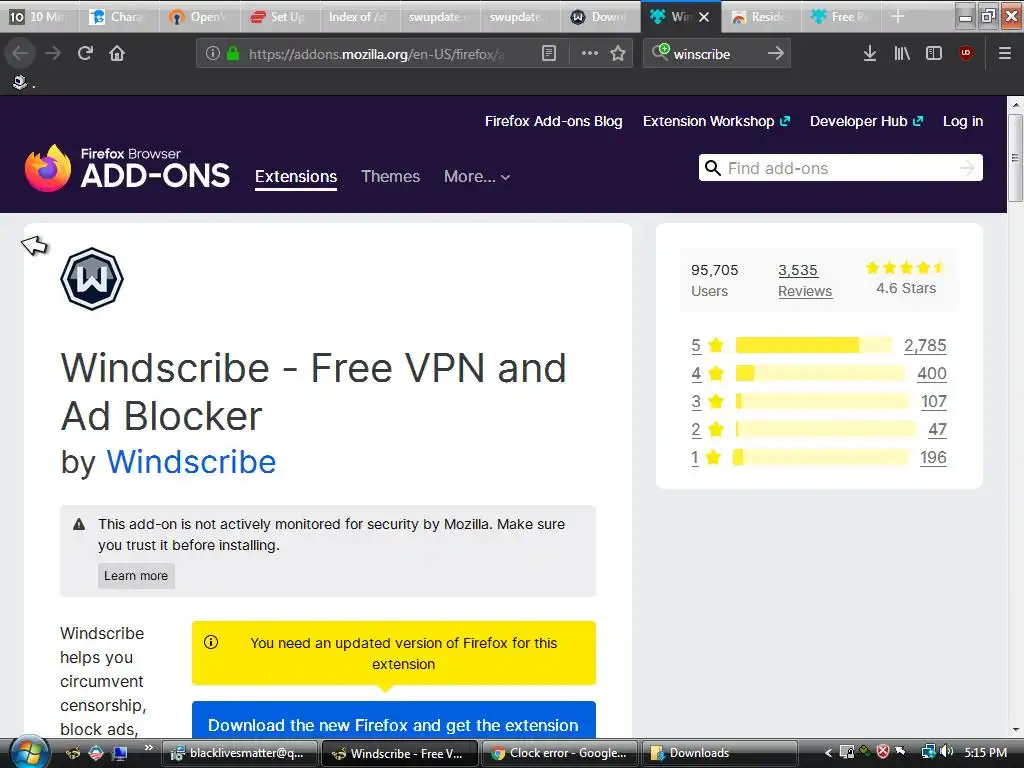Go back to the previous page
Viewport: 1024px width, 768px height.
click(20, 53)
